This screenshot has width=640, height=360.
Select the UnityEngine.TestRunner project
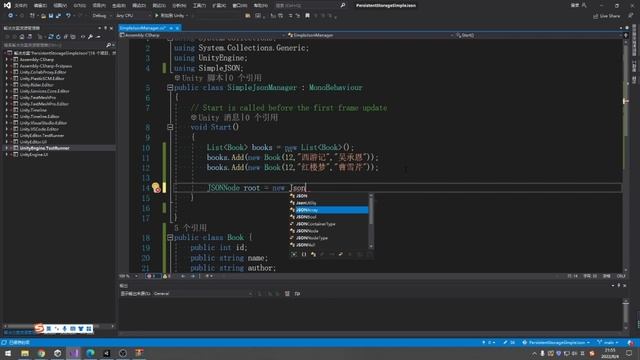pyautogui.click(x=44, y=148)
